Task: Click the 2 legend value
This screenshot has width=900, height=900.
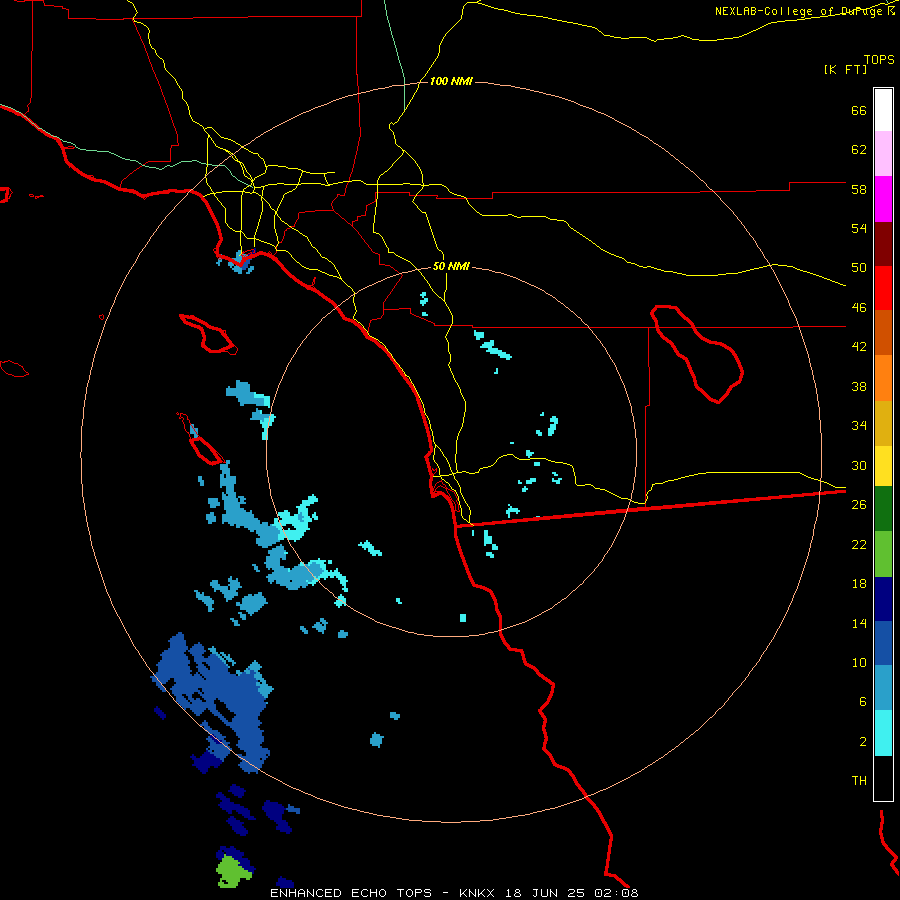Action: pyautogui.click(x=863, y=742)
